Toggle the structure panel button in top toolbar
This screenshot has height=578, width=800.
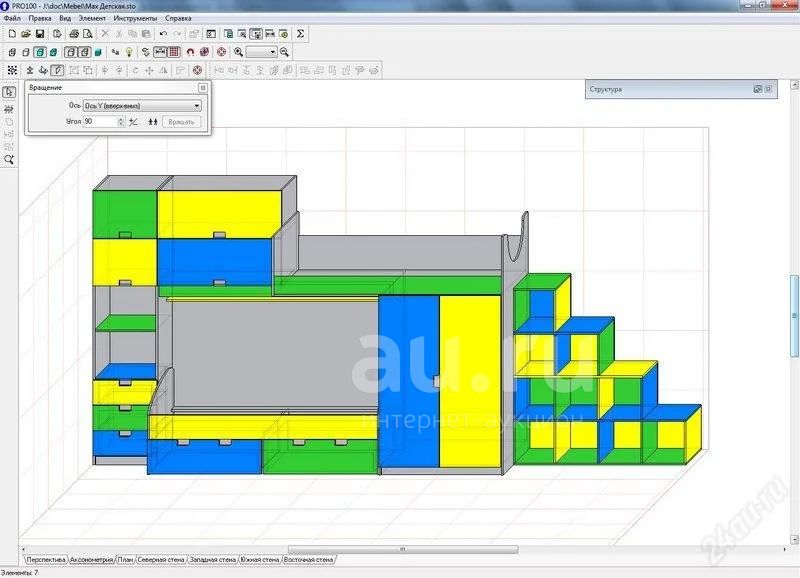pyautogui.click(x=256, y=34)
